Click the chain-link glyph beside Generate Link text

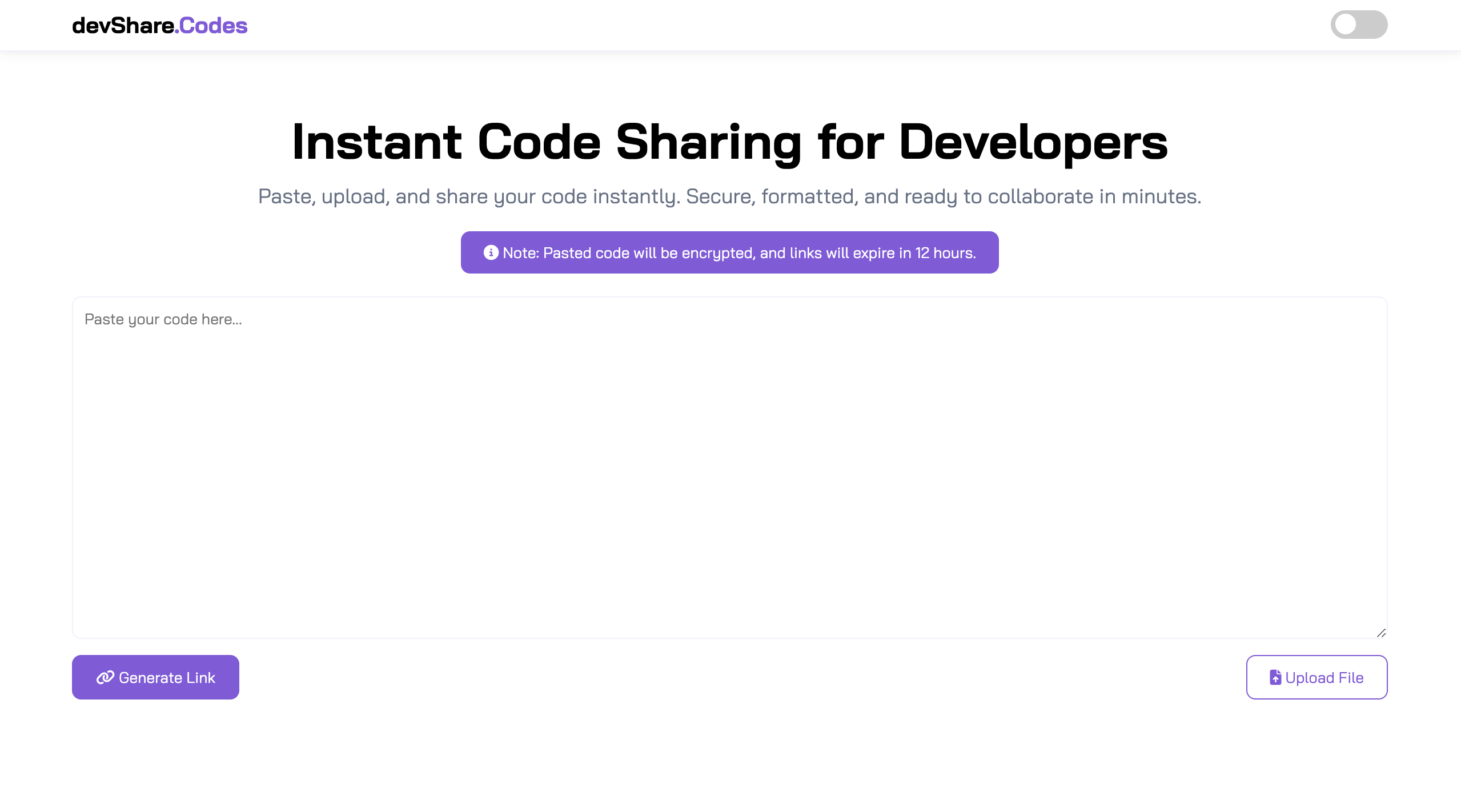105,677
